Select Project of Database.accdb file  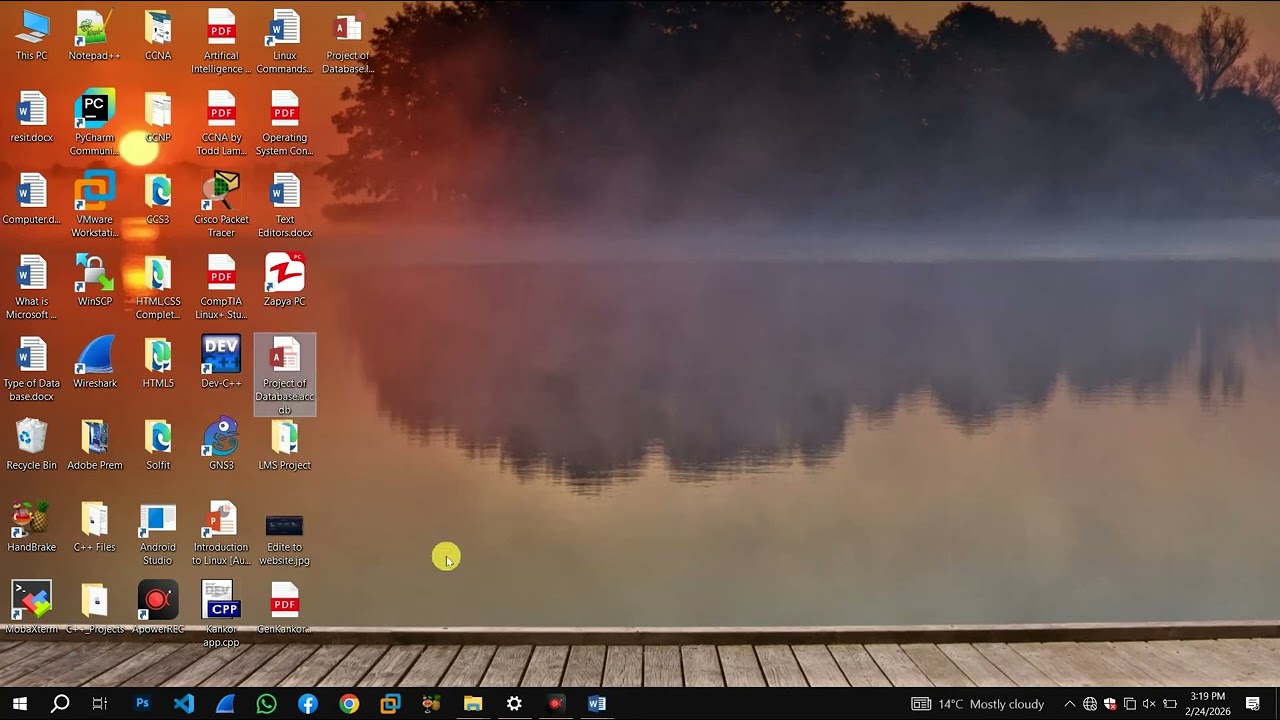point(284,376)
